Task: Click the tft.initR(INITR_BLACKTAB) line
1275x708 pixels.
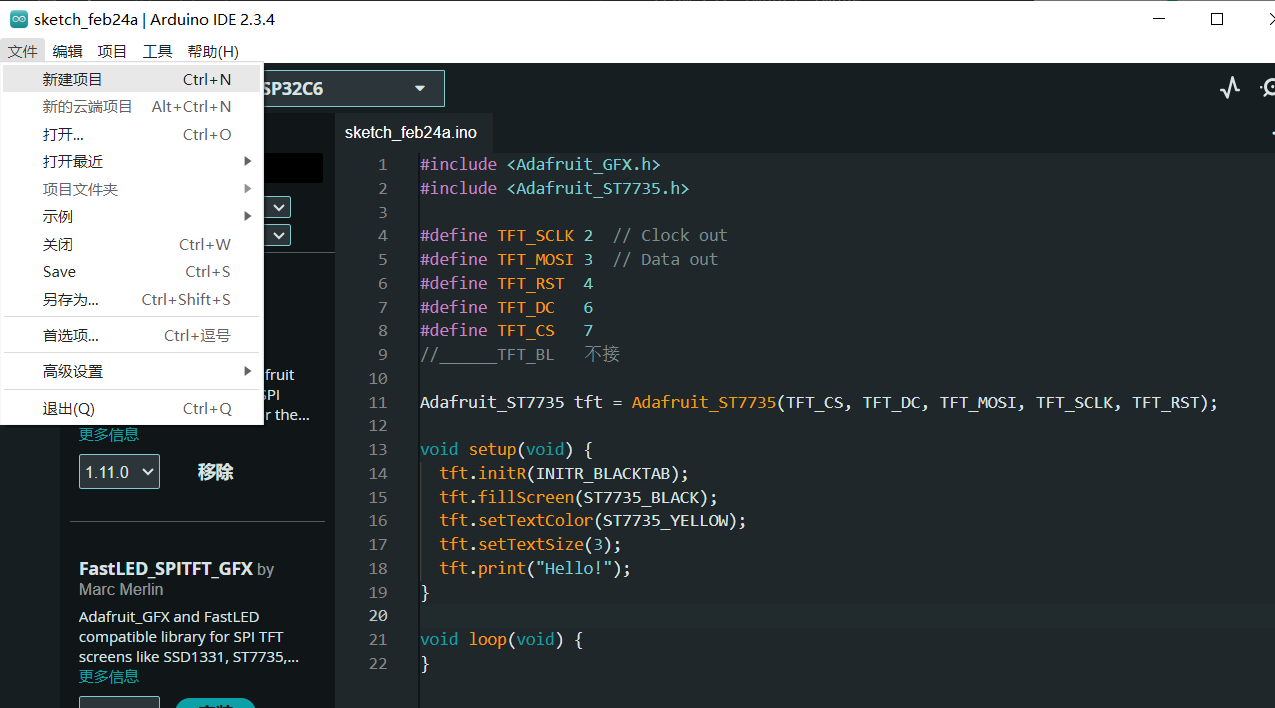Action: point(564,473)
